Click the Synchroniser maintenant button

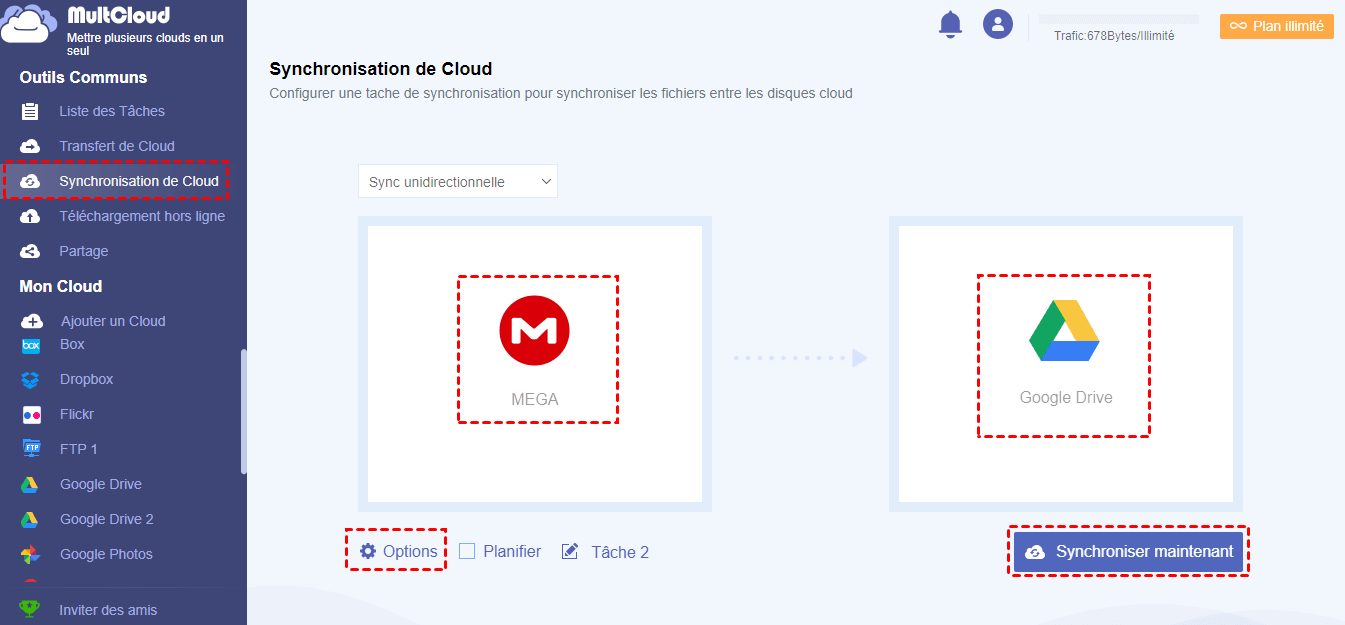click(1128, 552)
